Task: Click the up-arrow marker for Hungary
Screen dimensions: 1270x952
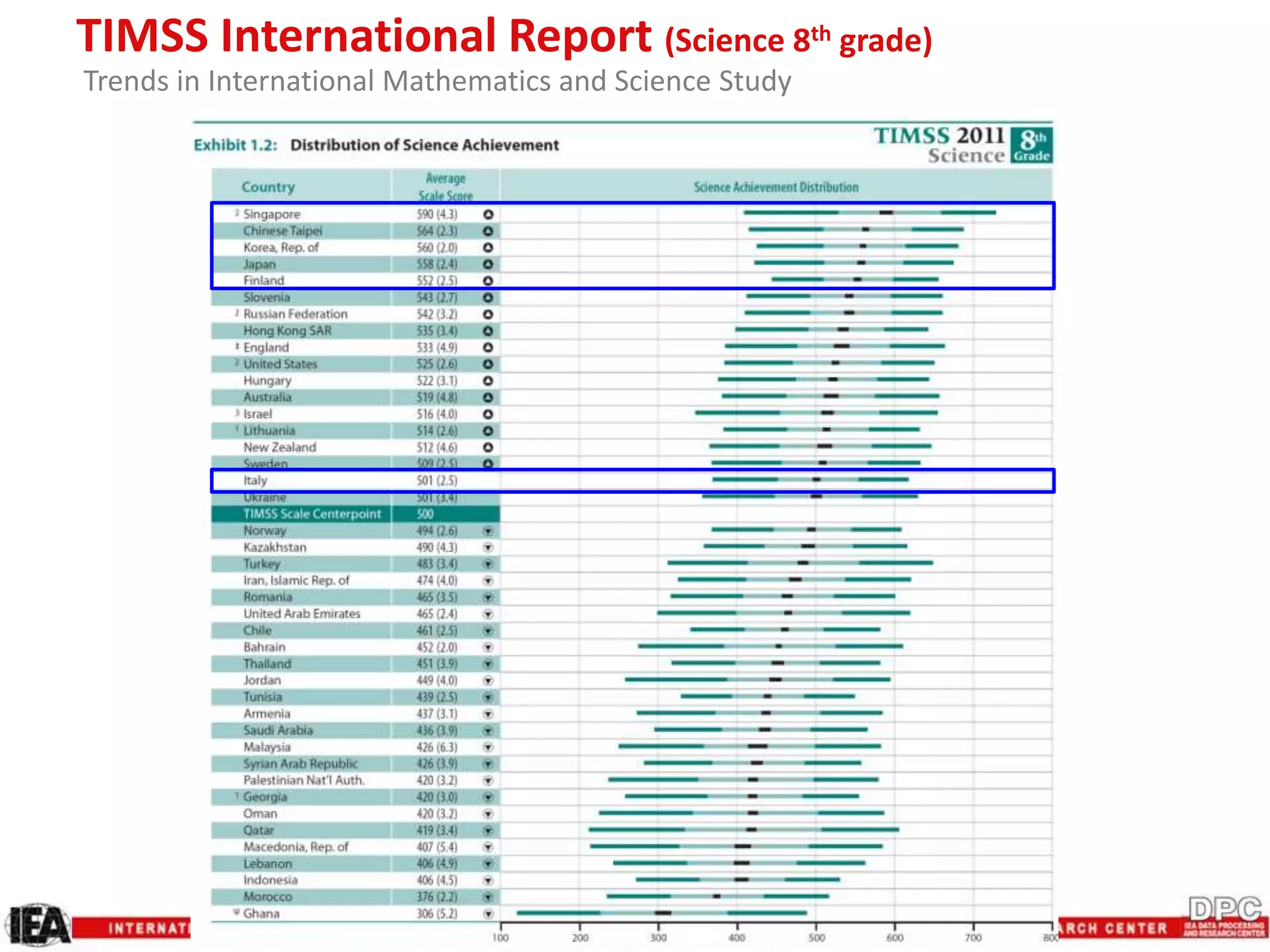Action: click(x=488, y=381)
